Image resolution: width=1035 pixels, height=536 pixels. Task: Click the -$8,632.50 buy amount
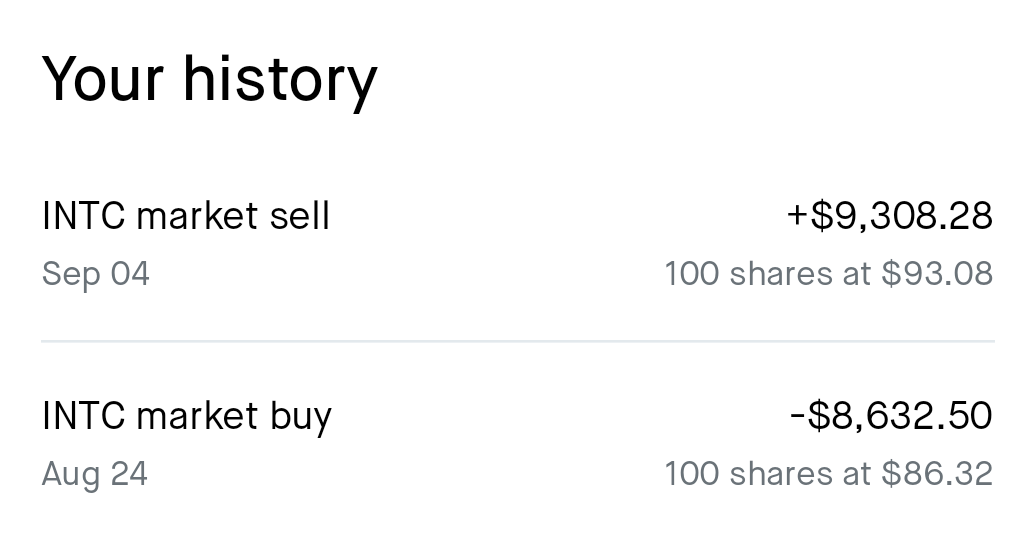[891, 415]
